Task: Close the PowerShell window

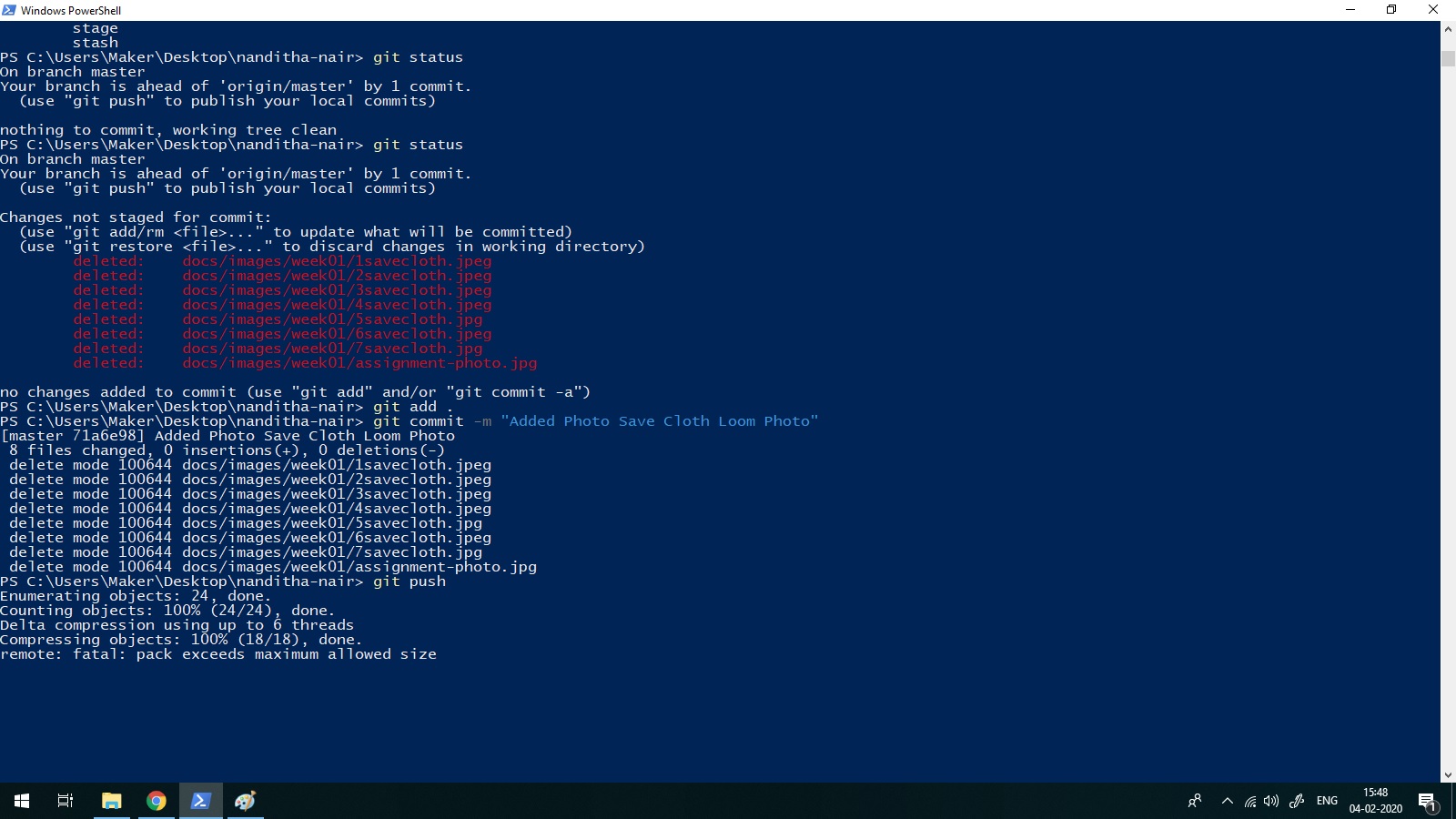Action: pos(1433,10)
